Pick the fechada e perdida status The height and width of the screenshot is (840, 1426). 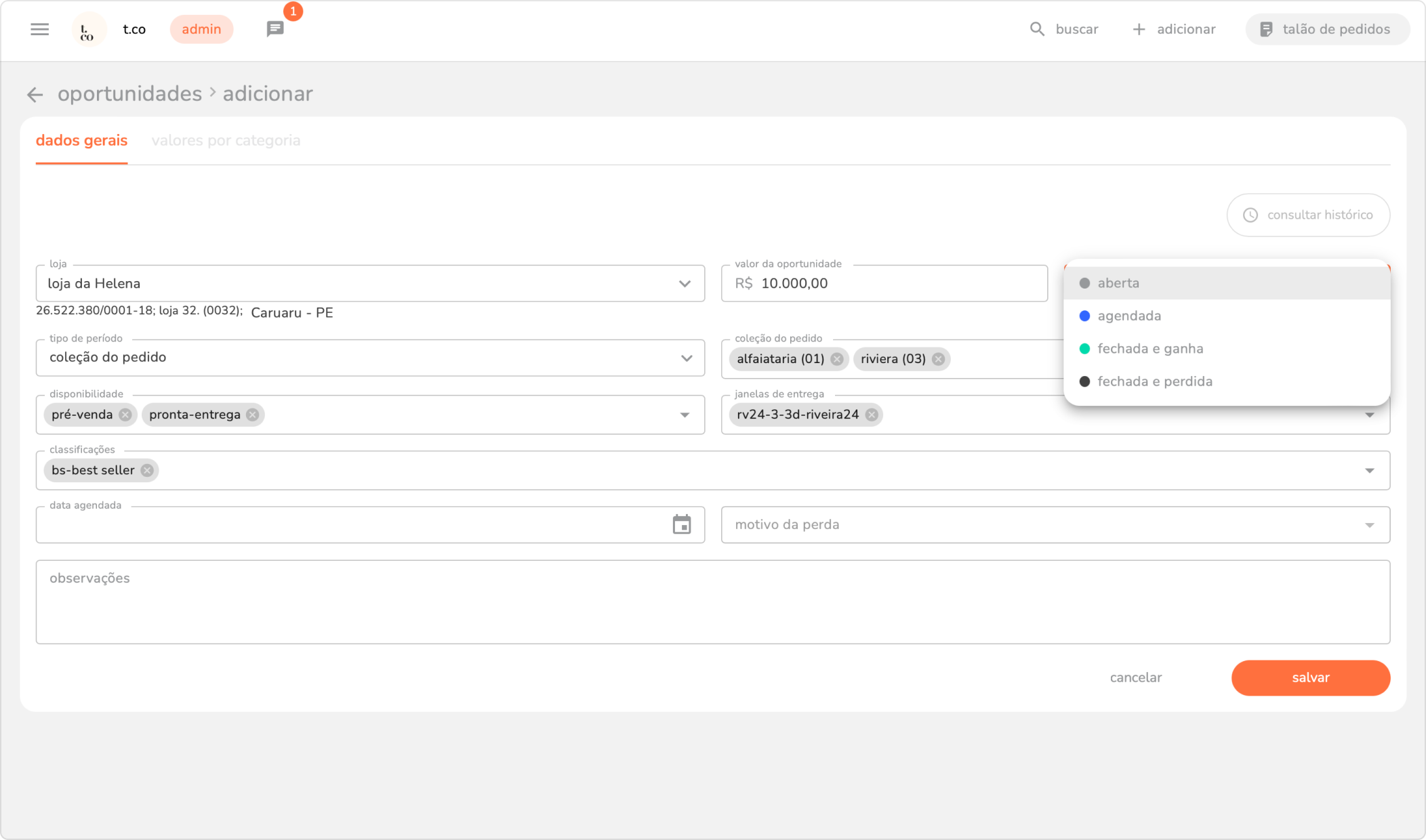[1154, 381]
